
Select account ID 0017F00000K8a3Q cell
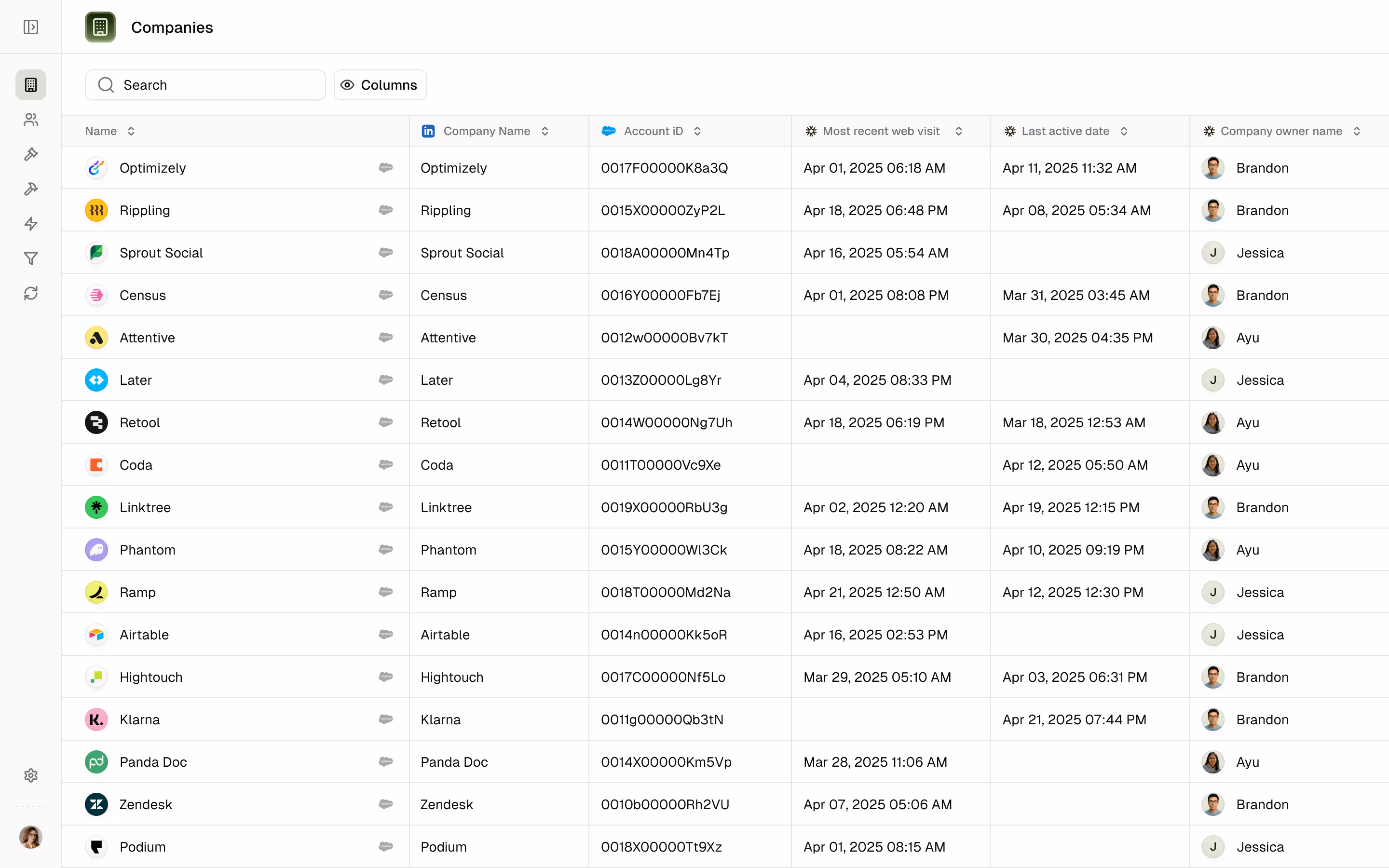coord(689,168)
